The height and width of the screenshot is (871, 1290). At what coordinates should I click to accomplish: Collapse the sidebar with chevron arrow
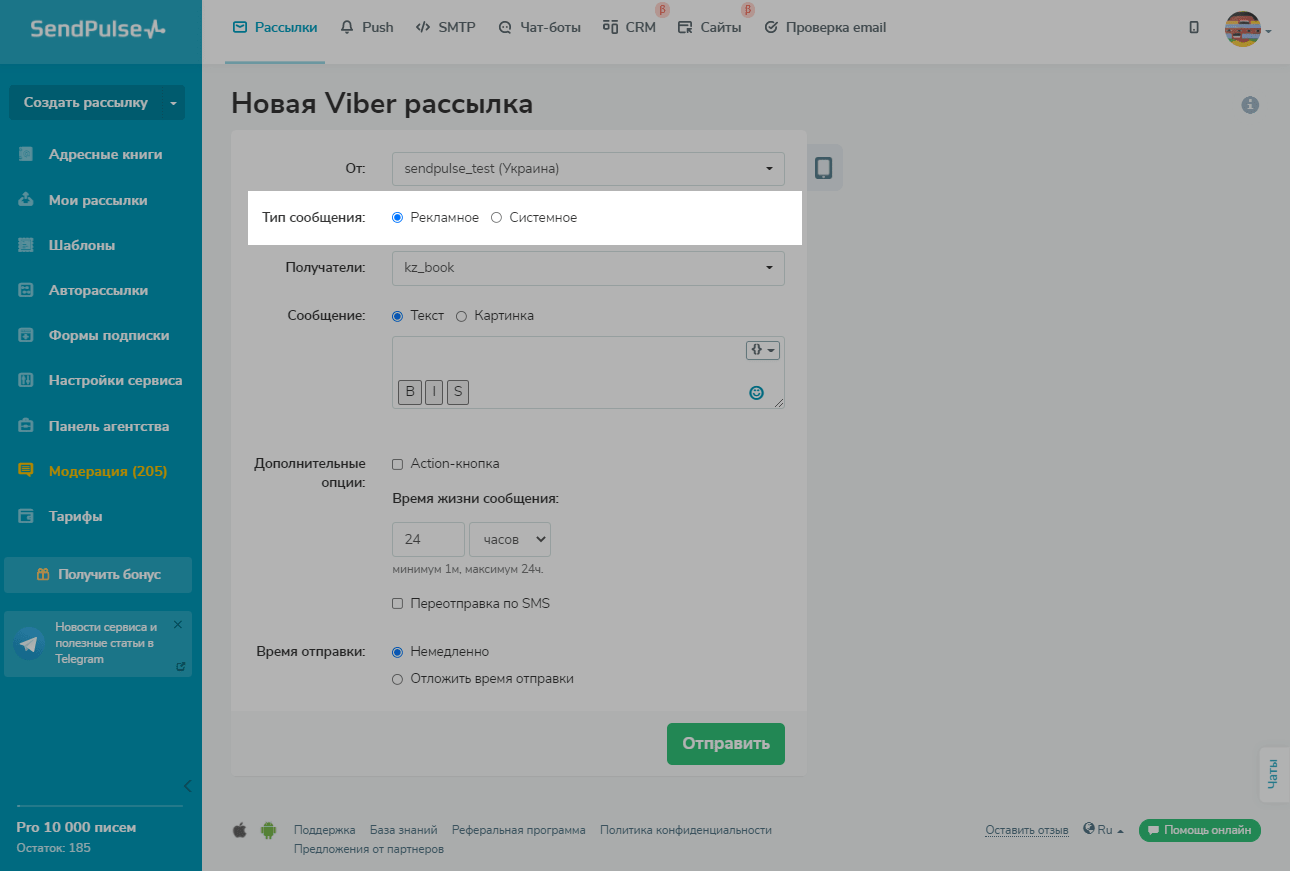point(187,785)
